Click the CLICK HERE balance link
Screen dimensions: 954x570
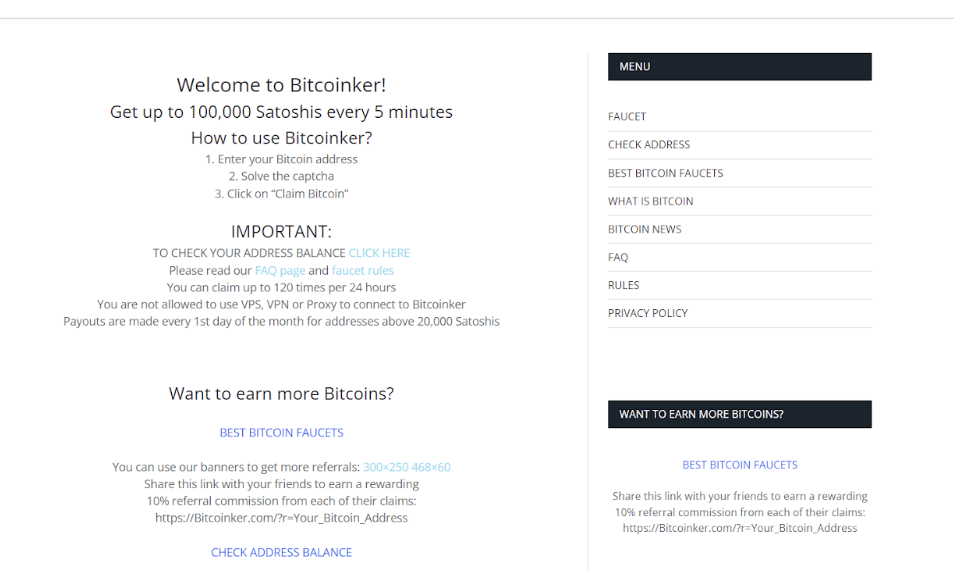[379, 252]
